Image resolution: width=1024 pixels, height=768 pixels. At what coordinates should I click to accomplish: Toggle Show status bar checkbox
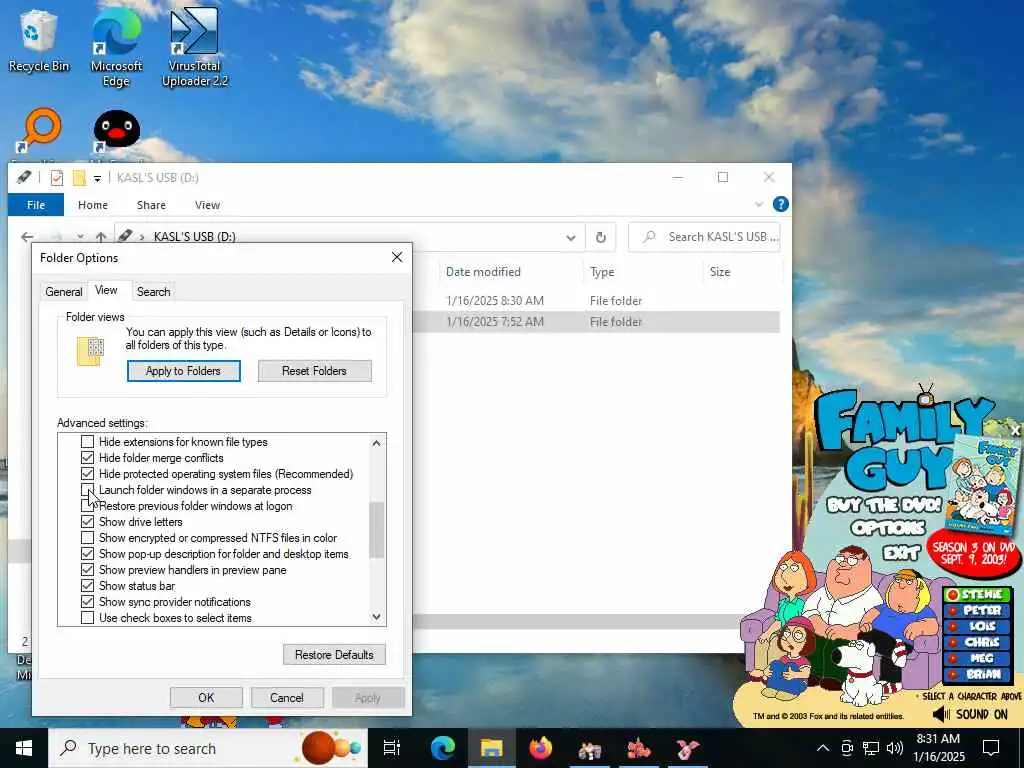pos(87,586)
